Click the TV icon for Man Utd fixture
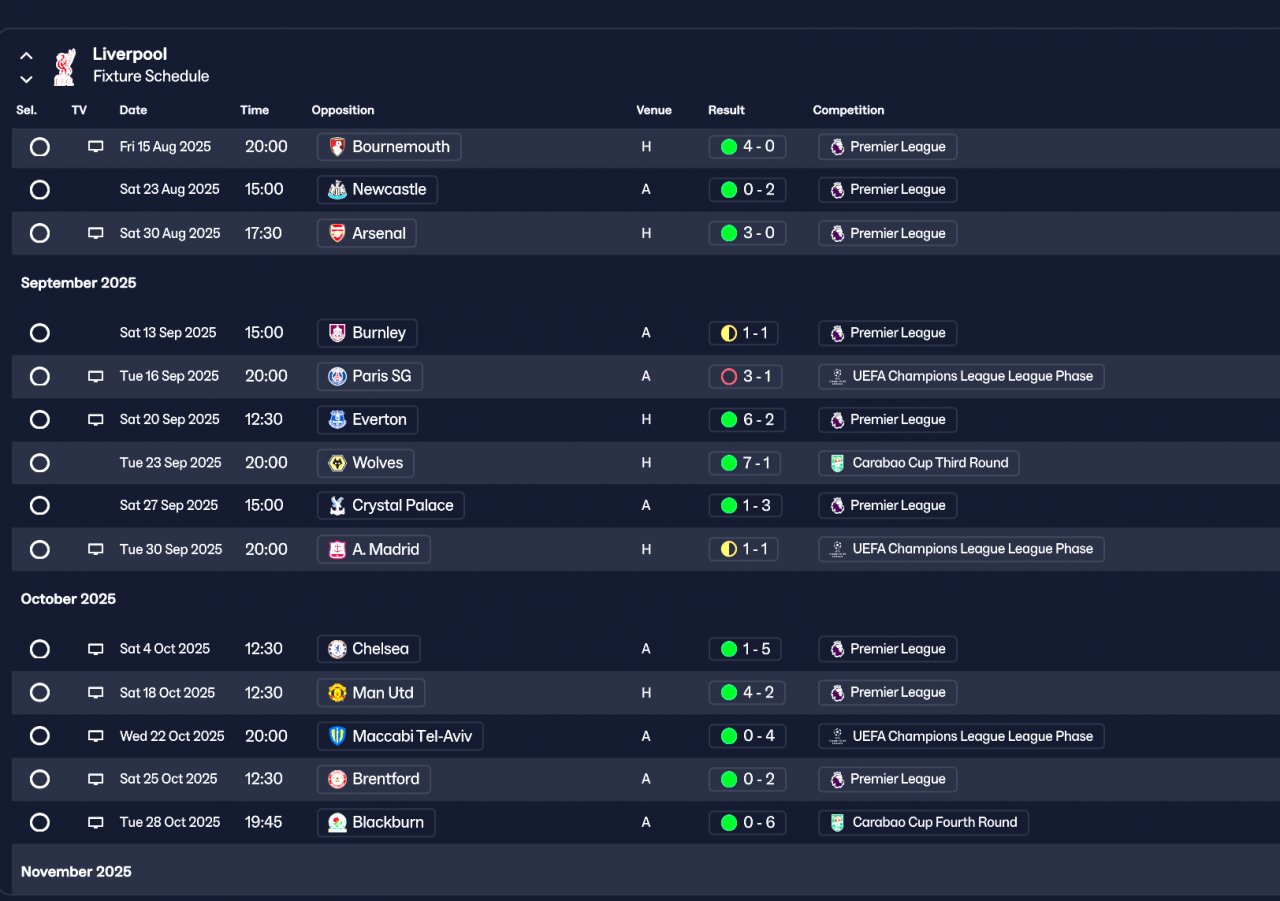 (x=96, y=693)
